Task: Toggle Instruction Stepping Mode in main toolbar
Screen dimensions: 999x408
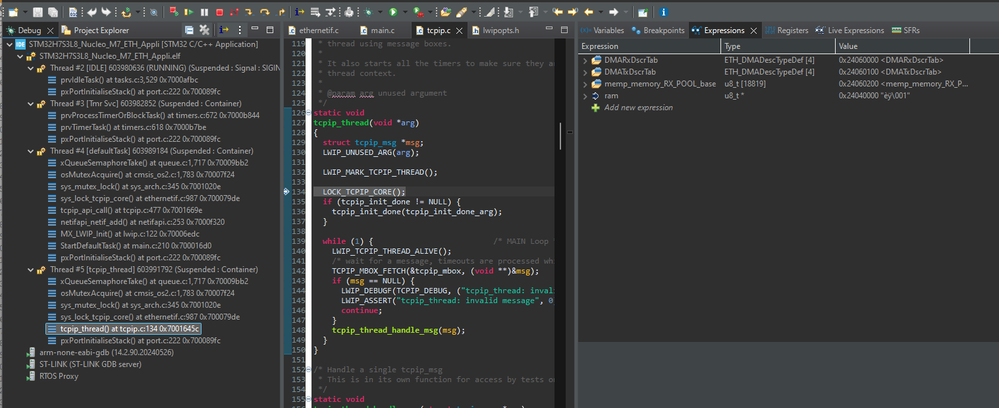Action: click(x=299, y=12)
